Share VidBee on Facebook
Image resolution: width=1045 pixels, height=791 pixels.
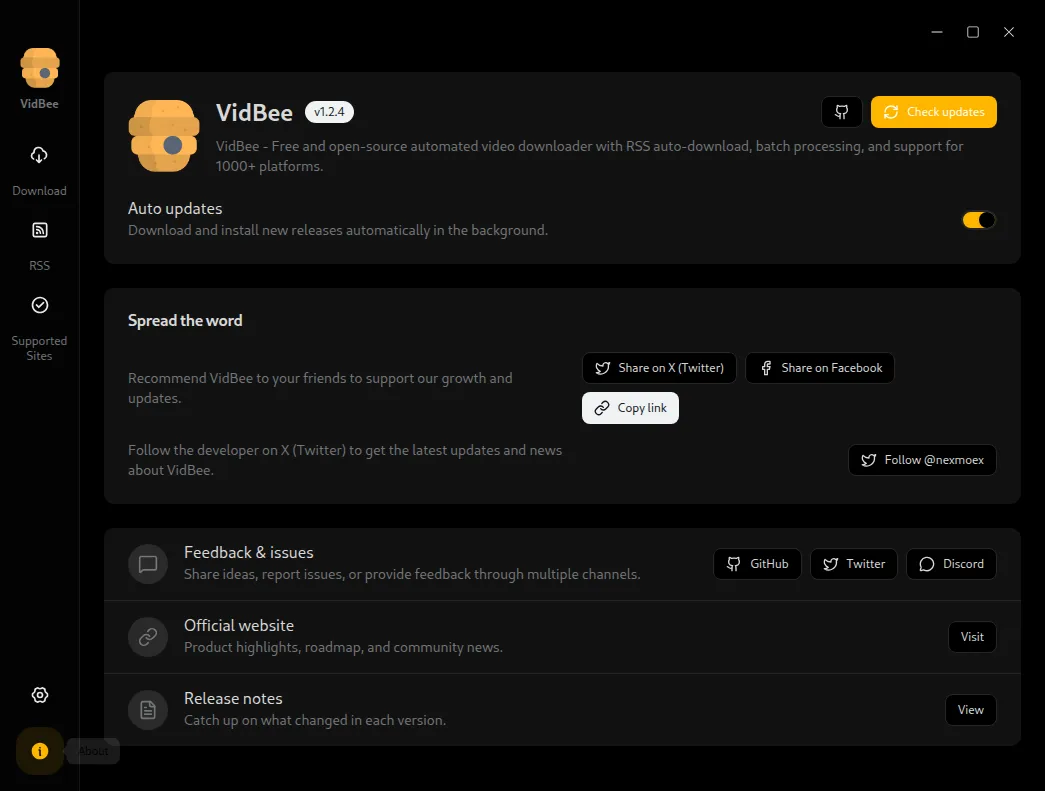click(x=820, y=368)
